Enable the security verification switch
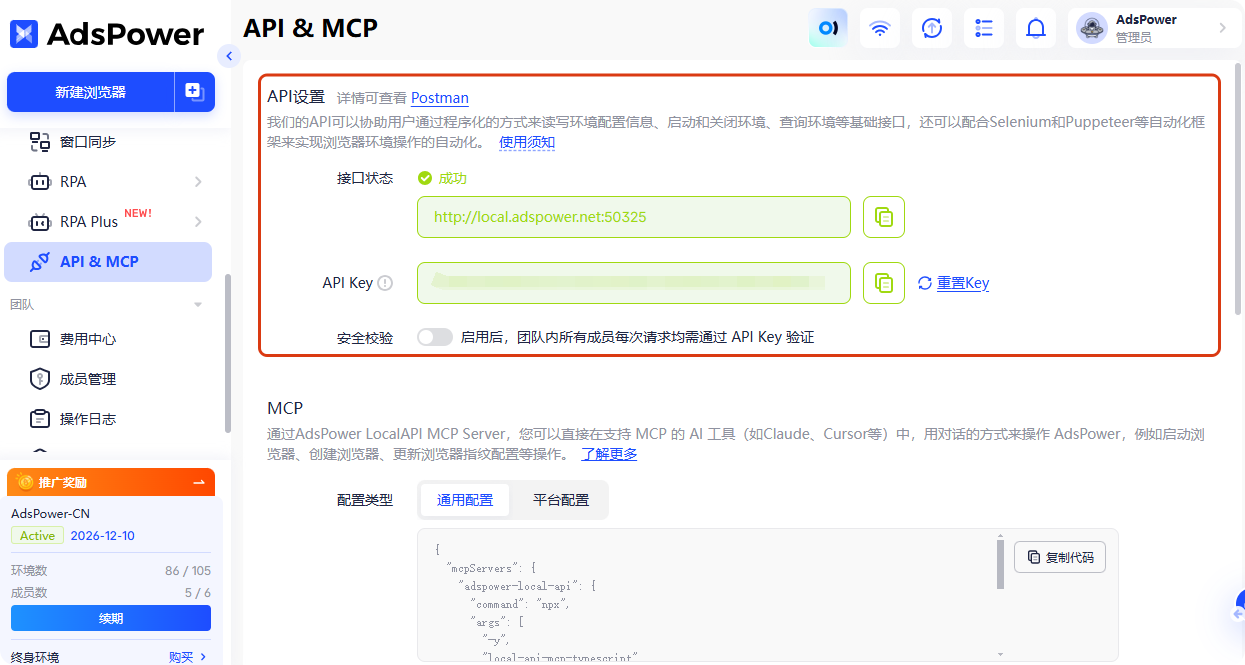 (435, 337)
